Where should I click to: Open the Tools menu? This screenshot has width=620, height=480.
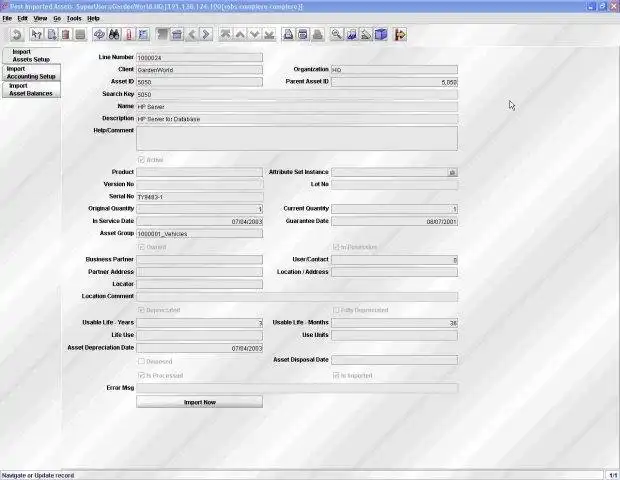(74, 18)
